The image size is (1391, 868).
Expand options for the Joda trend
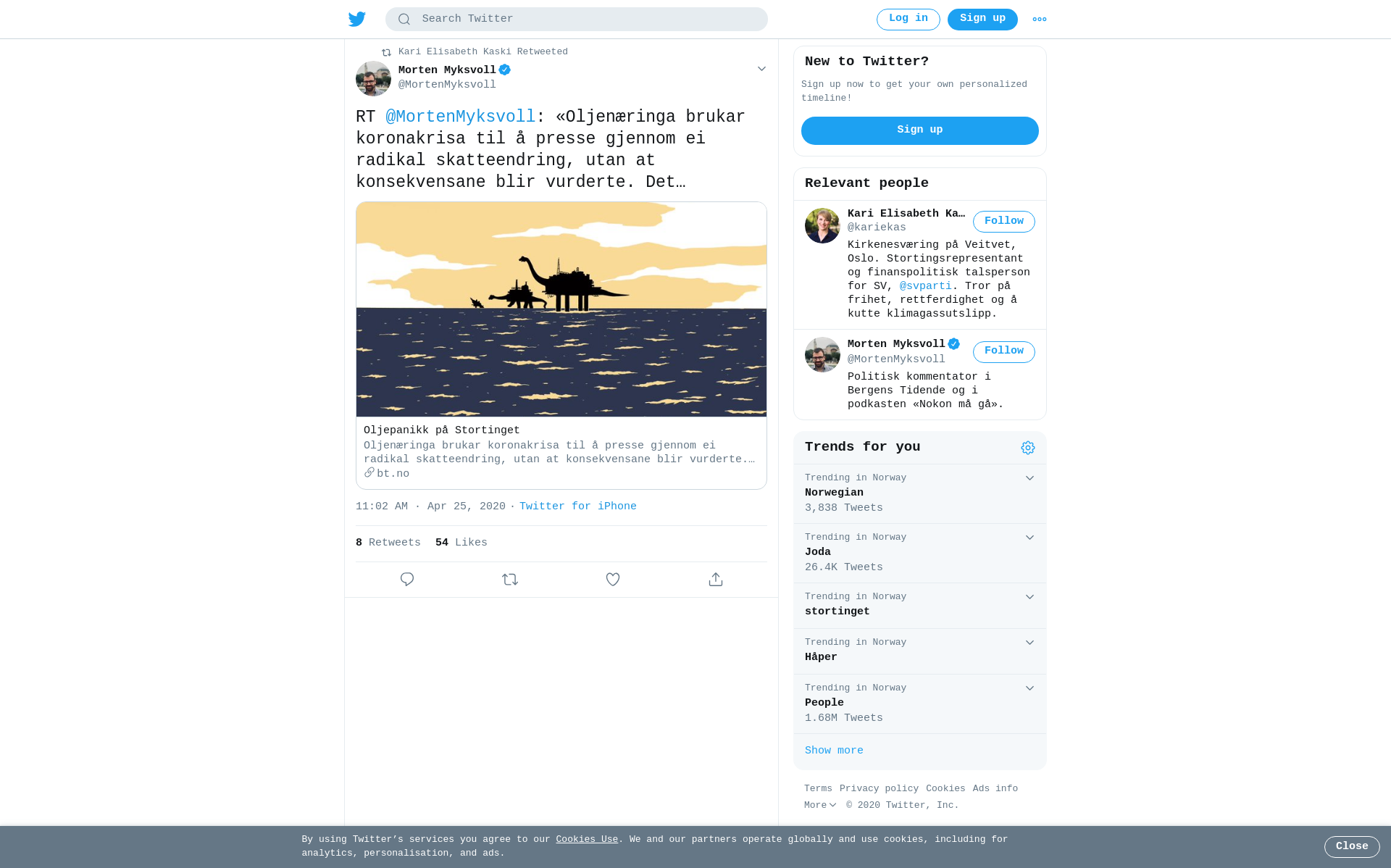point(1029,538)
